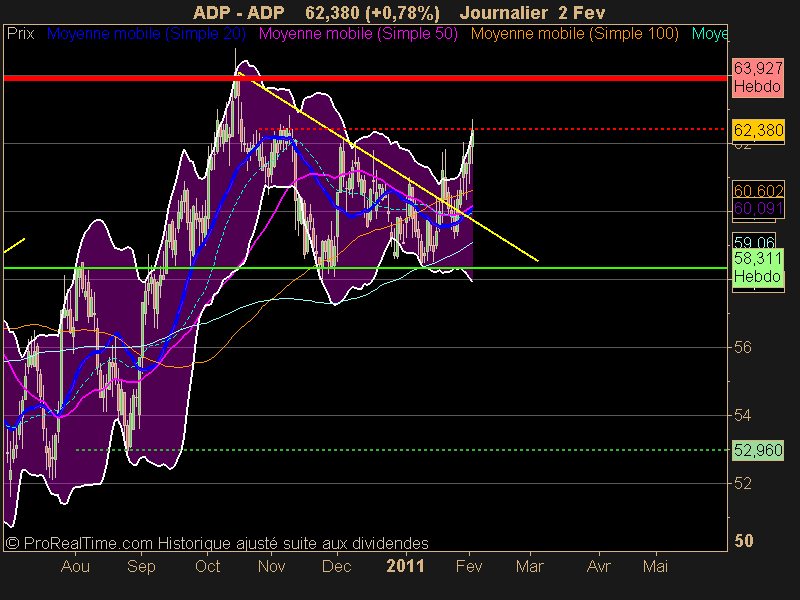Select 'Moyenne mobile (Simple 100)' legend
The image size is (800, 600).
tap(574, 34)
